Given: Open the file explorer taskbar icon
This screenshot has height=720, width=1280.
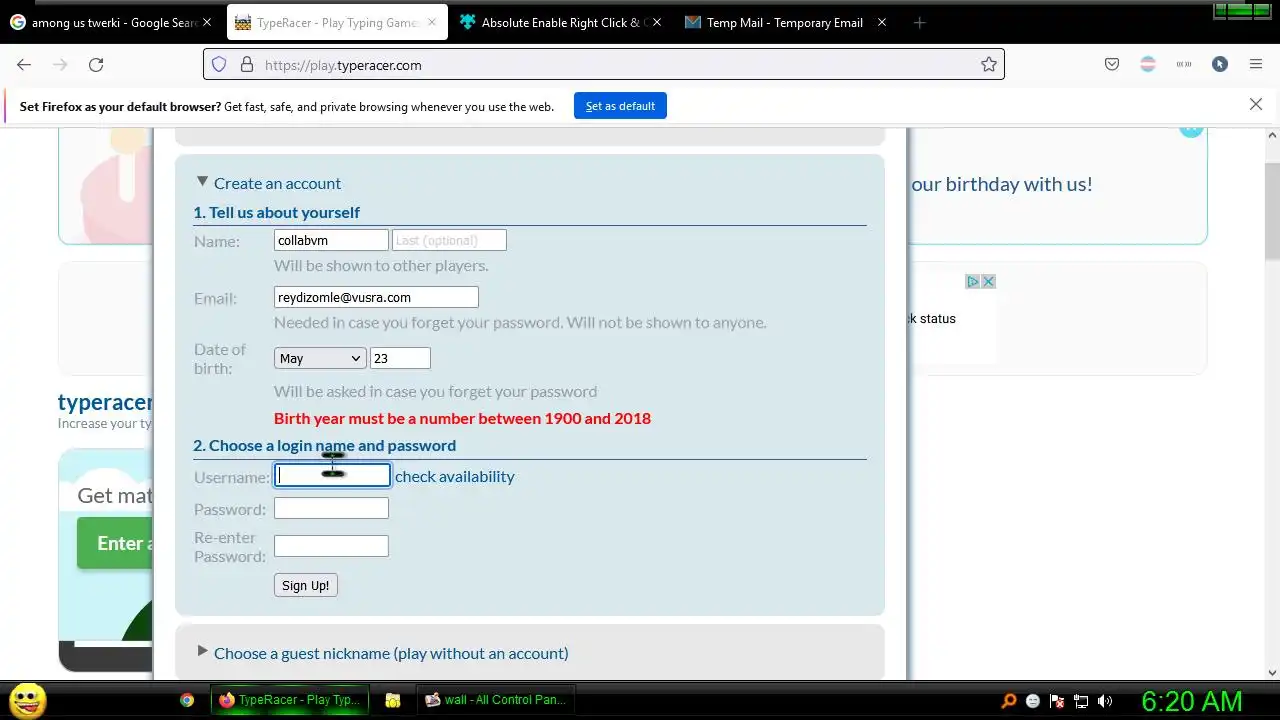Looking at the screenshot, I should point(393,700).
